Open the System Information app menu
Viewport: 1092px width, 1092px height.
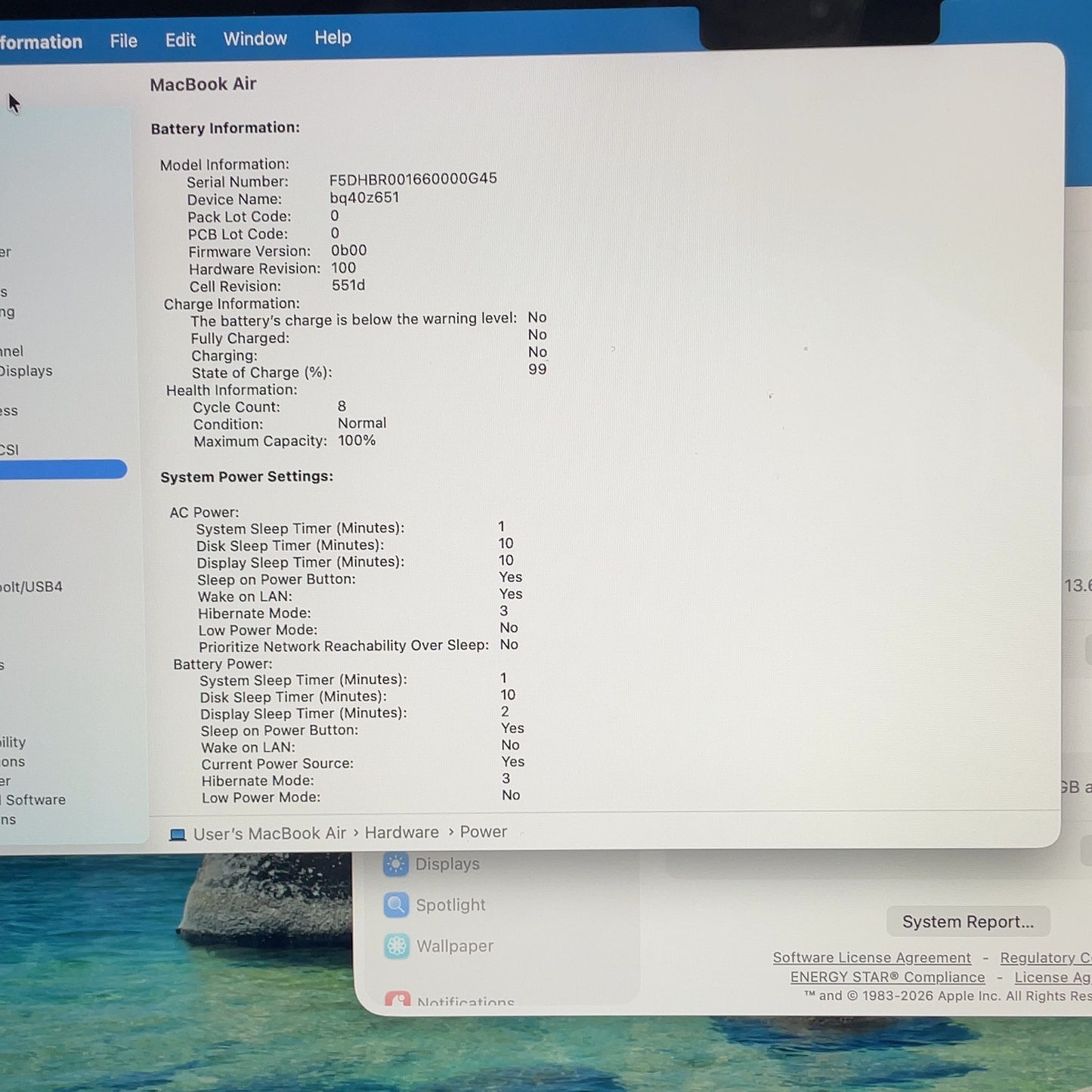pyautogui.click(x=41, y=42)
